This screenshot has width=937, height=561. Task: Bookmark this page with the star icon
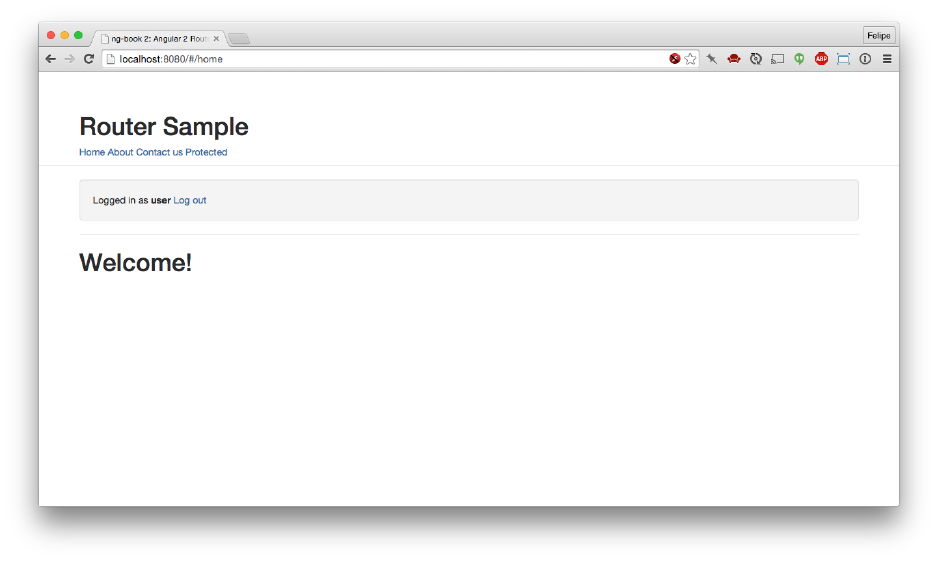(x=690, y=59)
